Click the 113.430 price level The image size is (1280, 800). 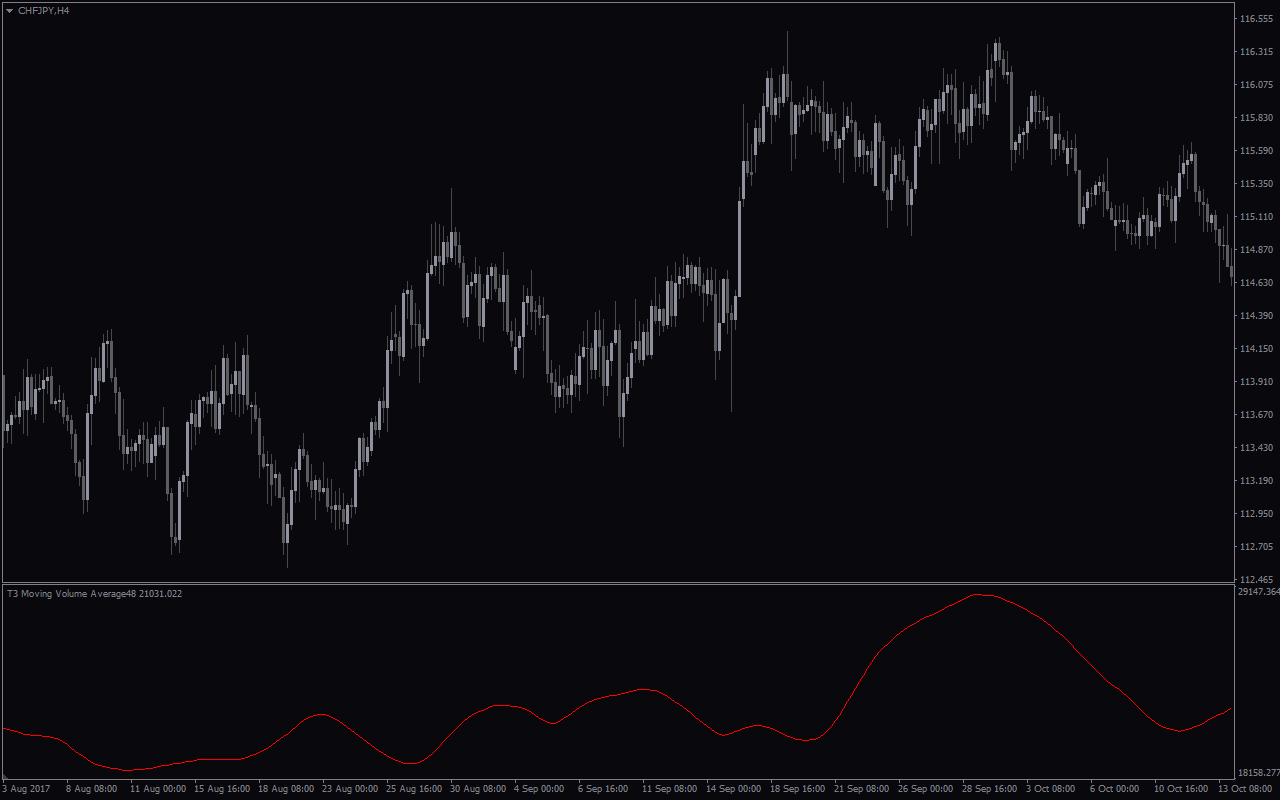(x=1255, y=448)
